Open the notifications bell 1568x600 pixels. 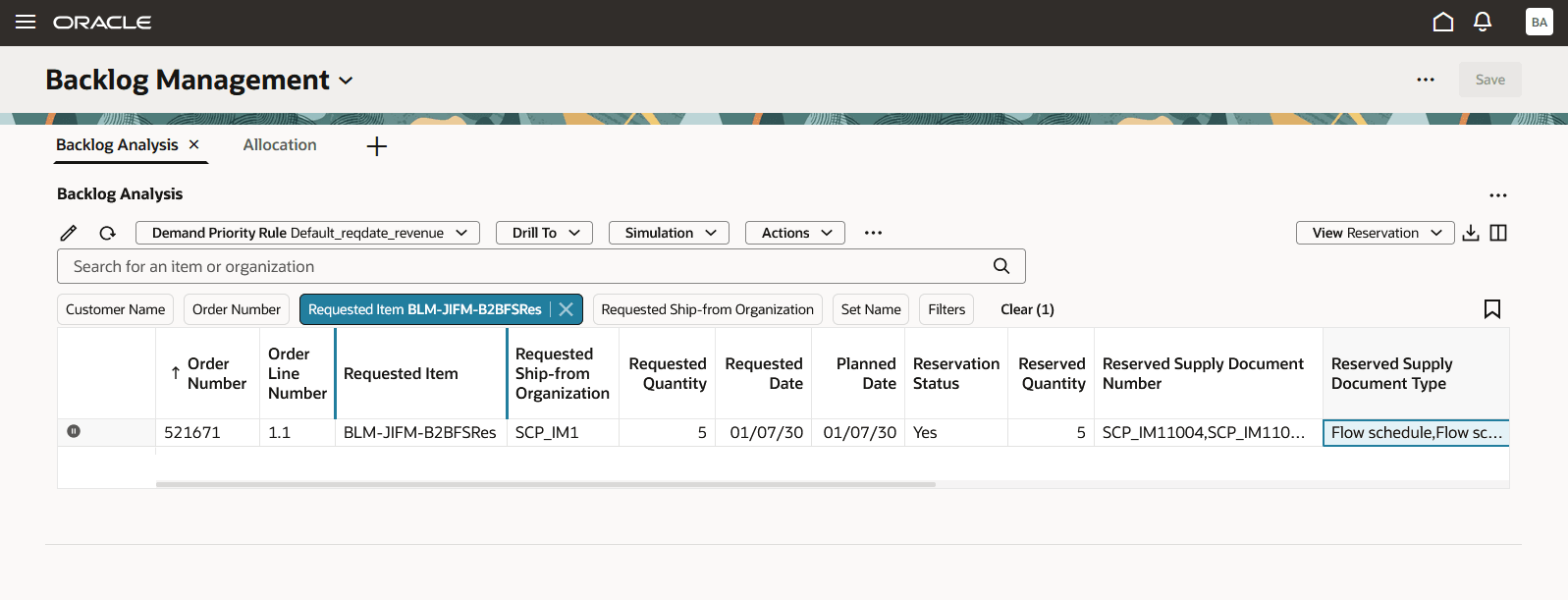point(1483,22)
